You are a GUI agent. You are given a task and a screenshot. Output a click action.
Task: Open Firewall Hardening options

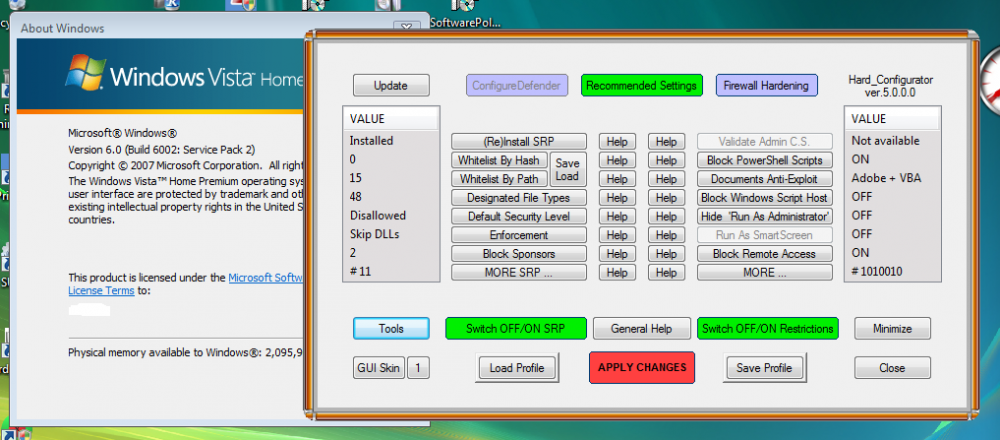(767, 85)
